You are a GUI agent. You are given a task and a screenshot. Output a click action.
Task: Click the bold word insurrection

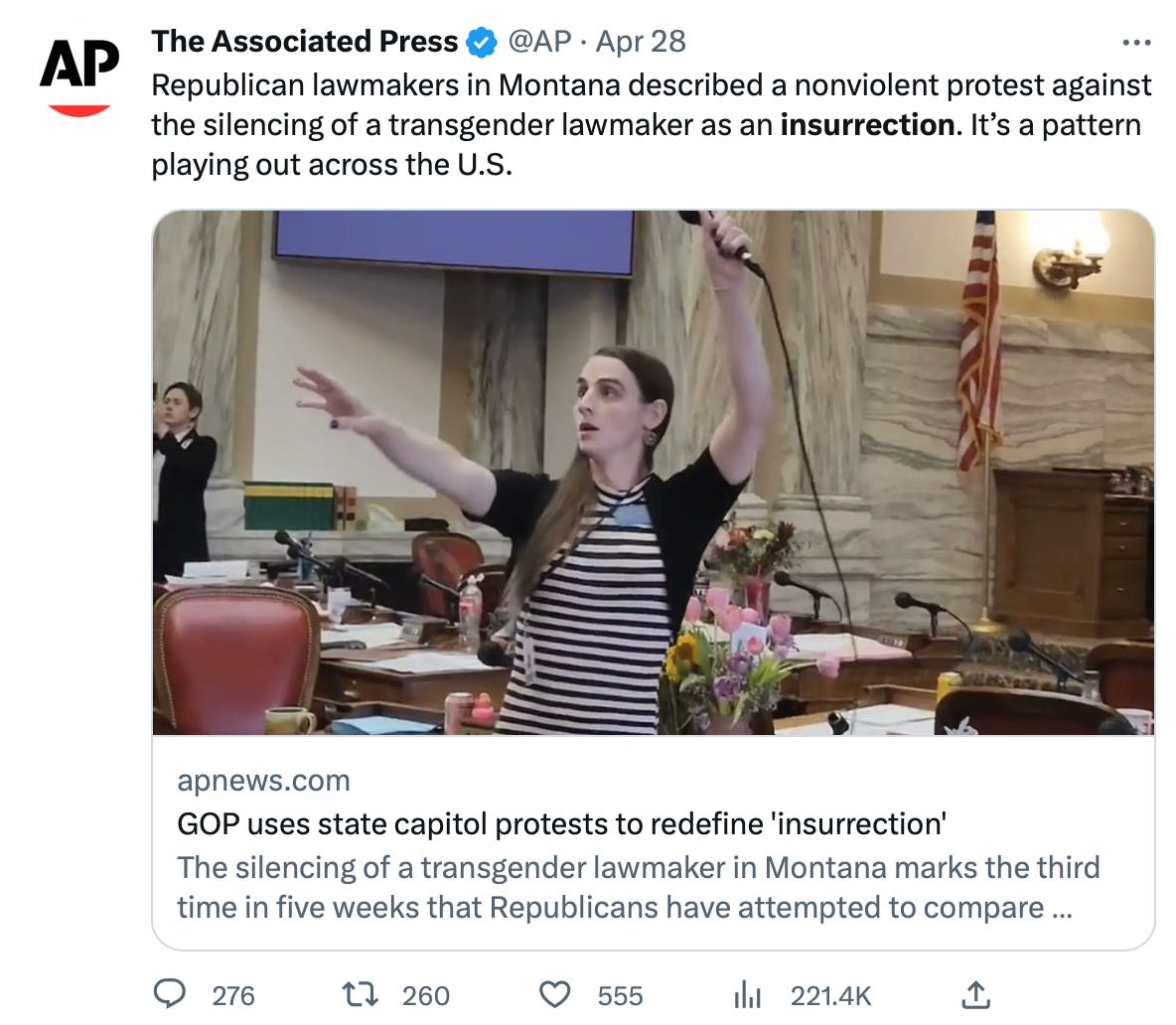(x=867, y=125)
